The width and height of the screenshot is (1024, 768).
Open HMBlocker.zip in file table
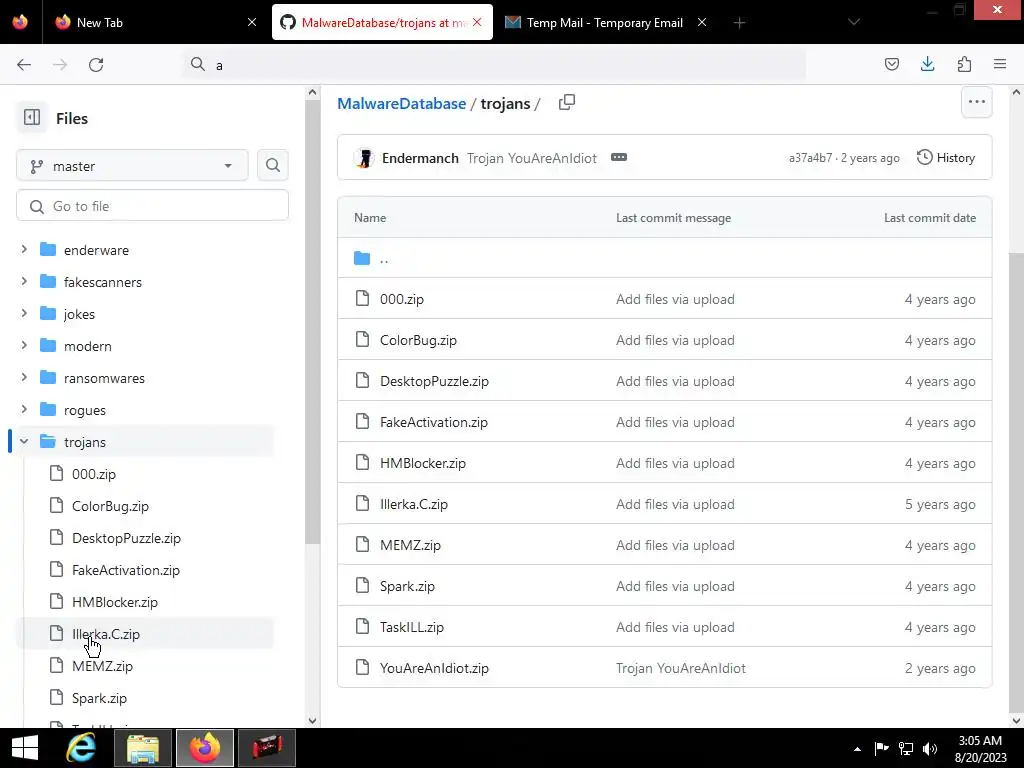[423, 463]
